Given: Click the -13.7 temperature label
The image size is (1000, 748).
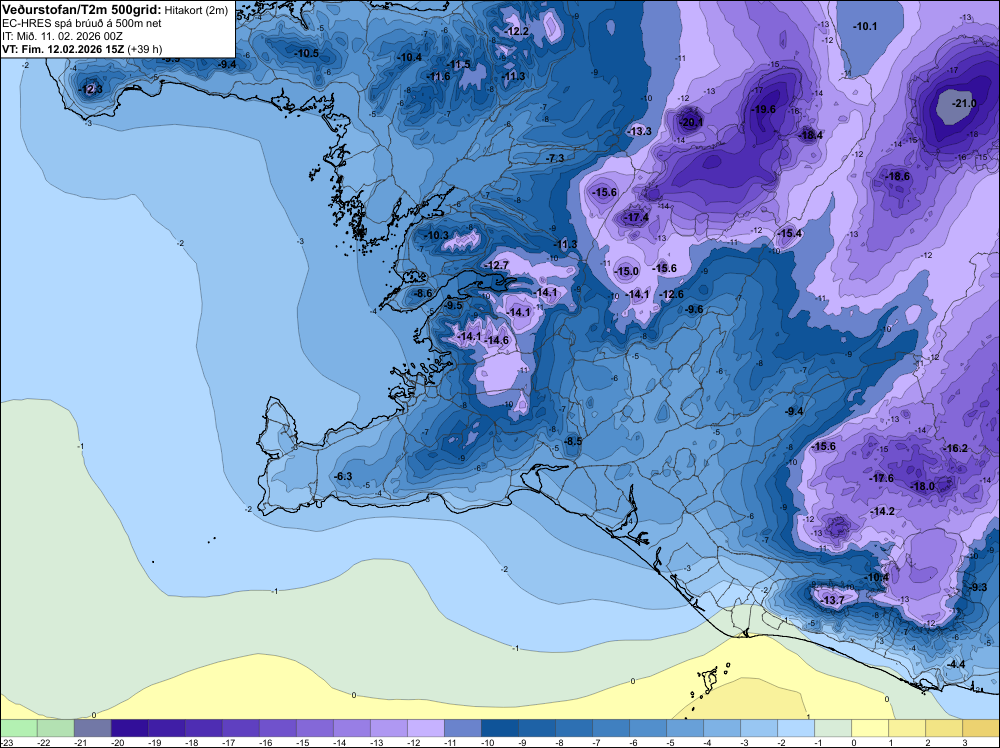Looking at the screenshot, I should [832, 601].
